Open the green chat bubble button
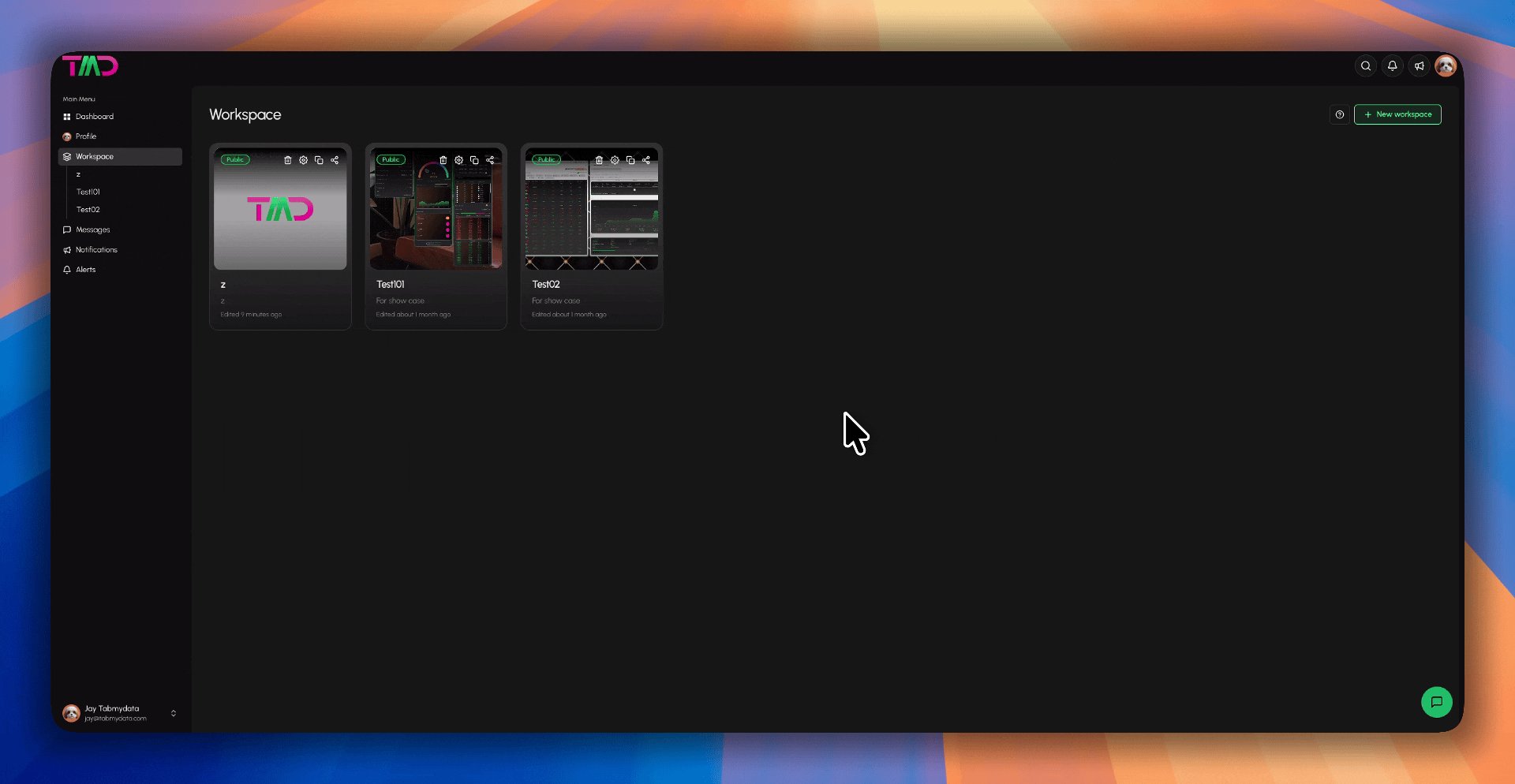 (x=1437, y=702)
